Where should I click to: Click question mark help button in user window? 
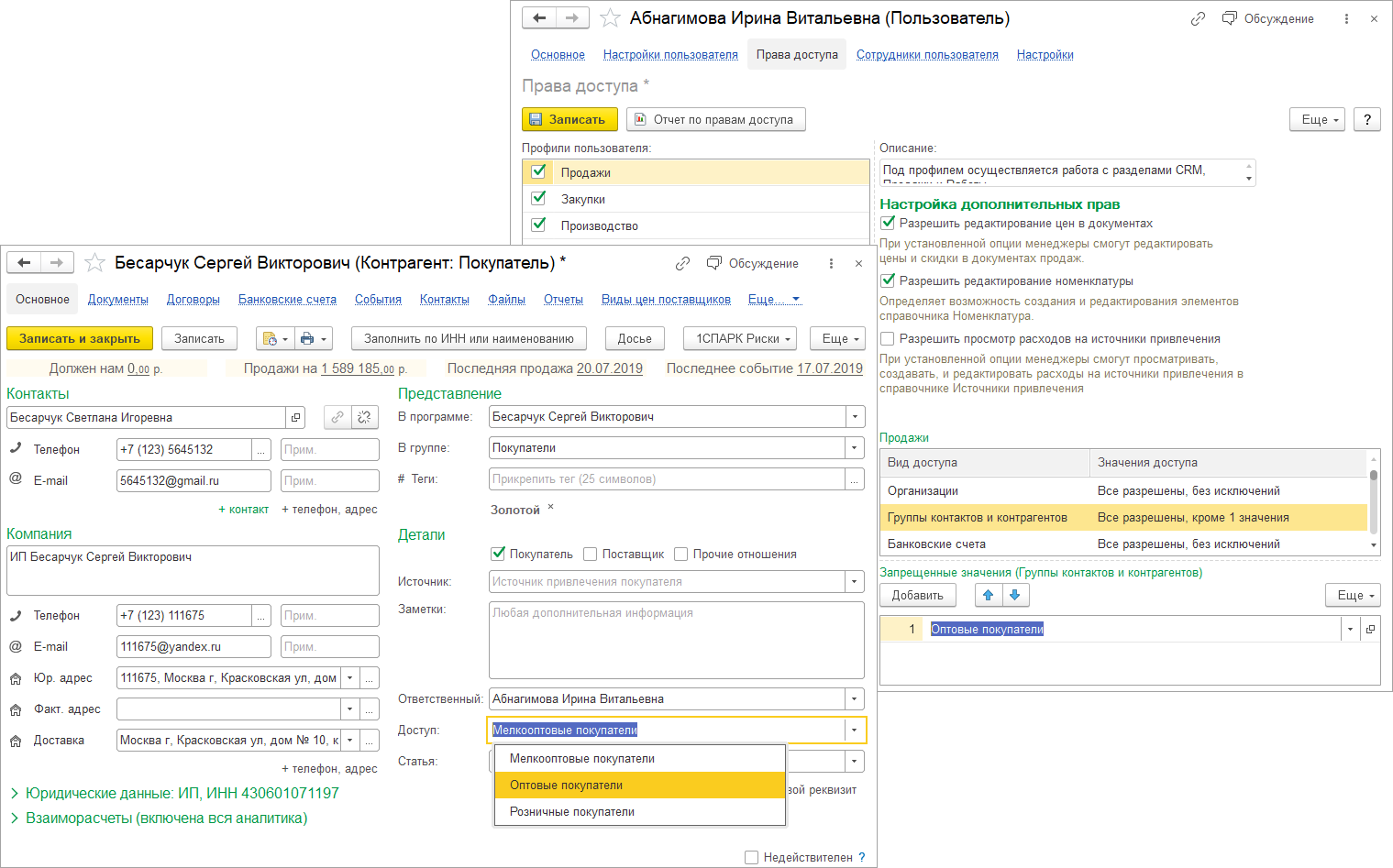pos(1367,119)
